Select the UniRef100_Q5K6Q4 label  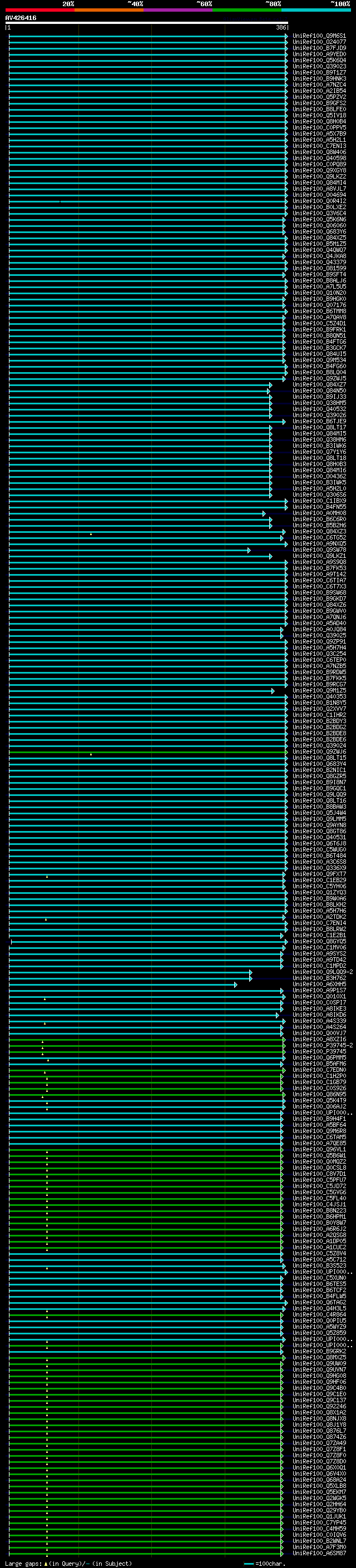(319, 60)
